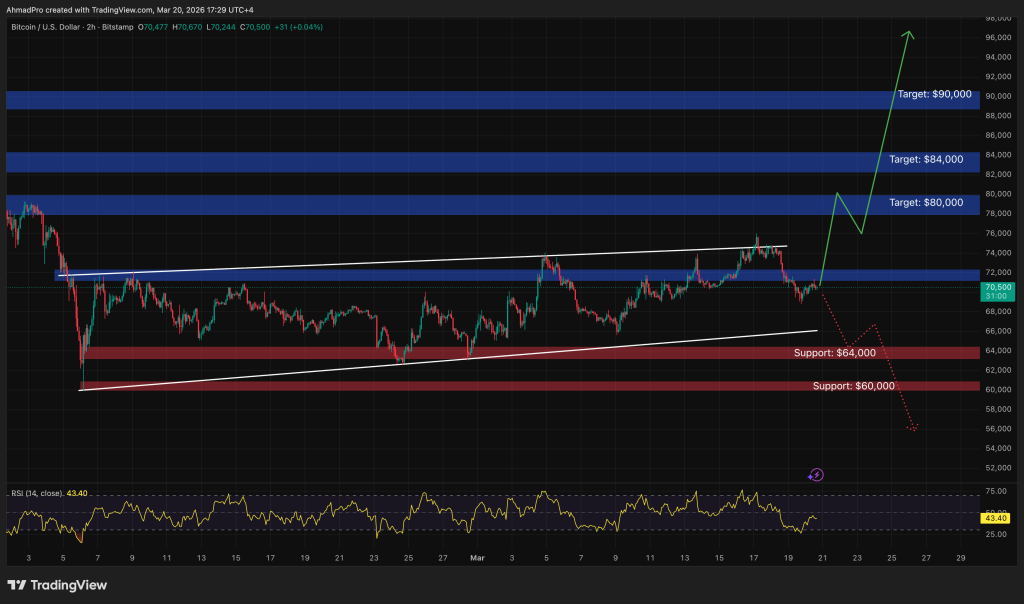Click the open price value O70,477
Screen dimensions: 1024x604
coord(157,25)
